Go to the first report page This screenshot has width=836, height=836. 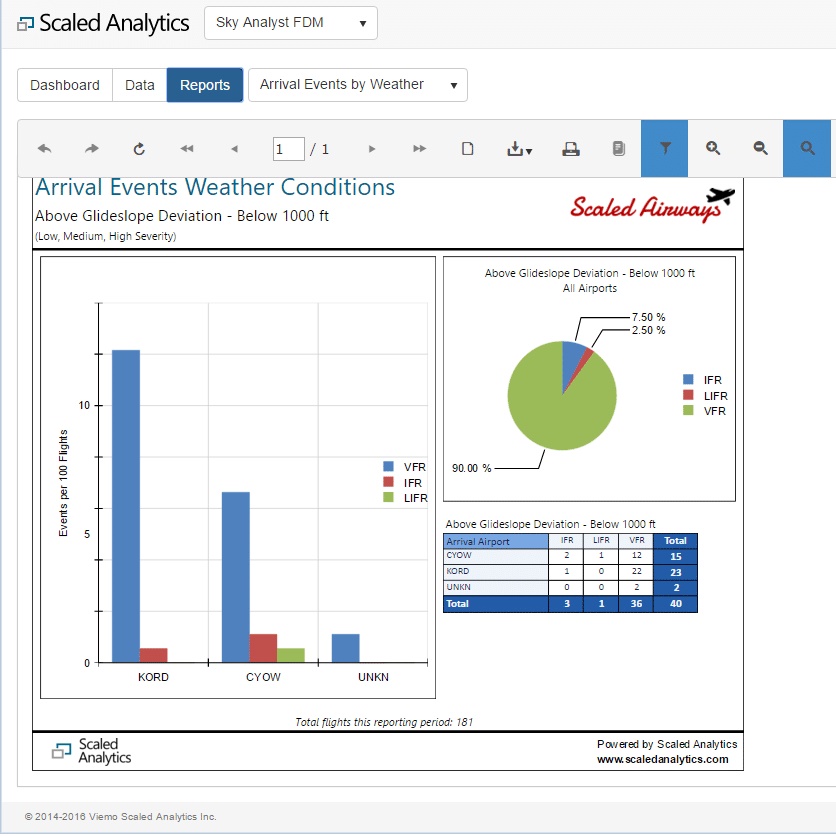(x=187, y=149)
